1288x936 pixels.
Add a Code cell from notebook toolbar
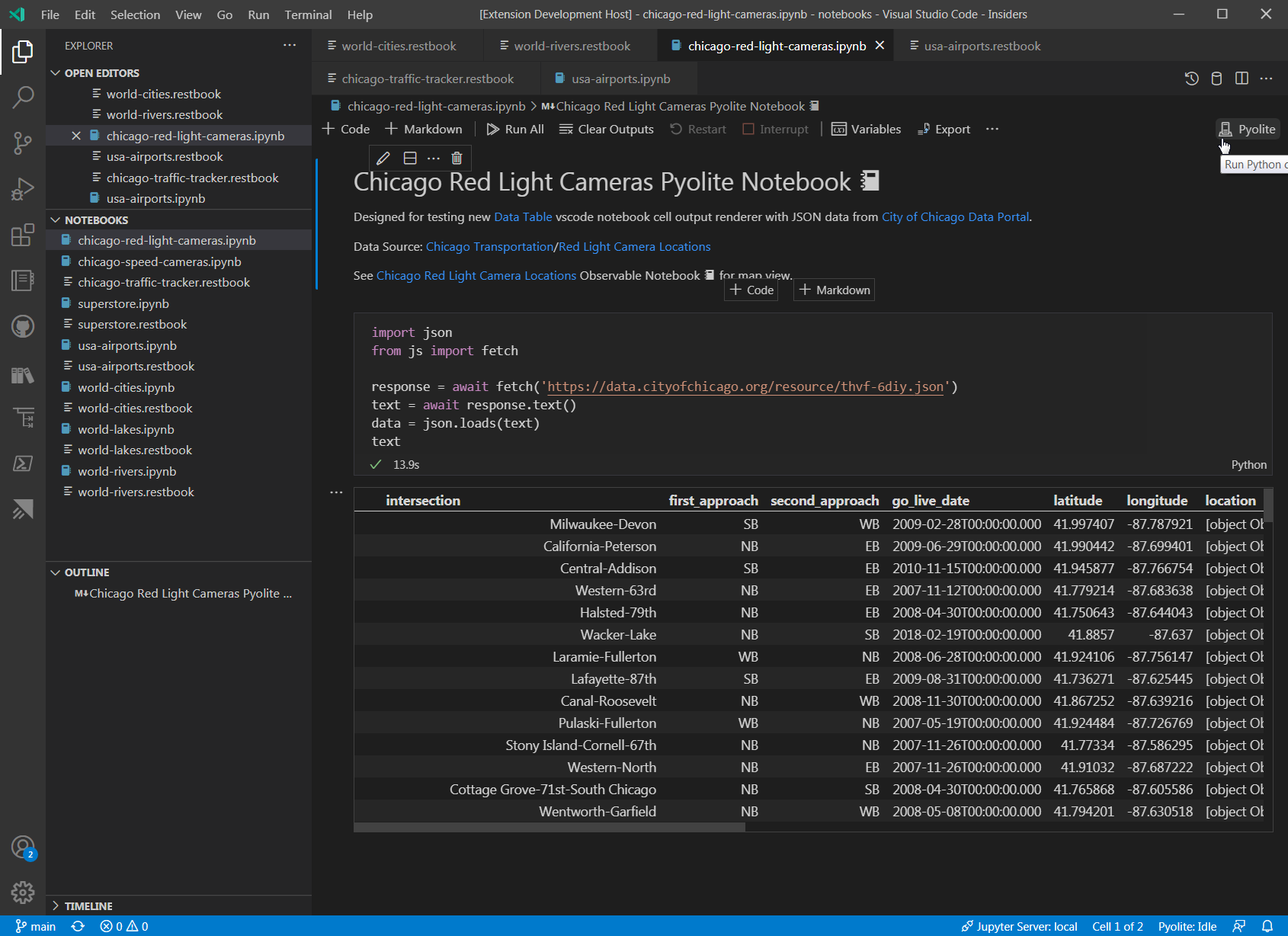coord(346,129)
